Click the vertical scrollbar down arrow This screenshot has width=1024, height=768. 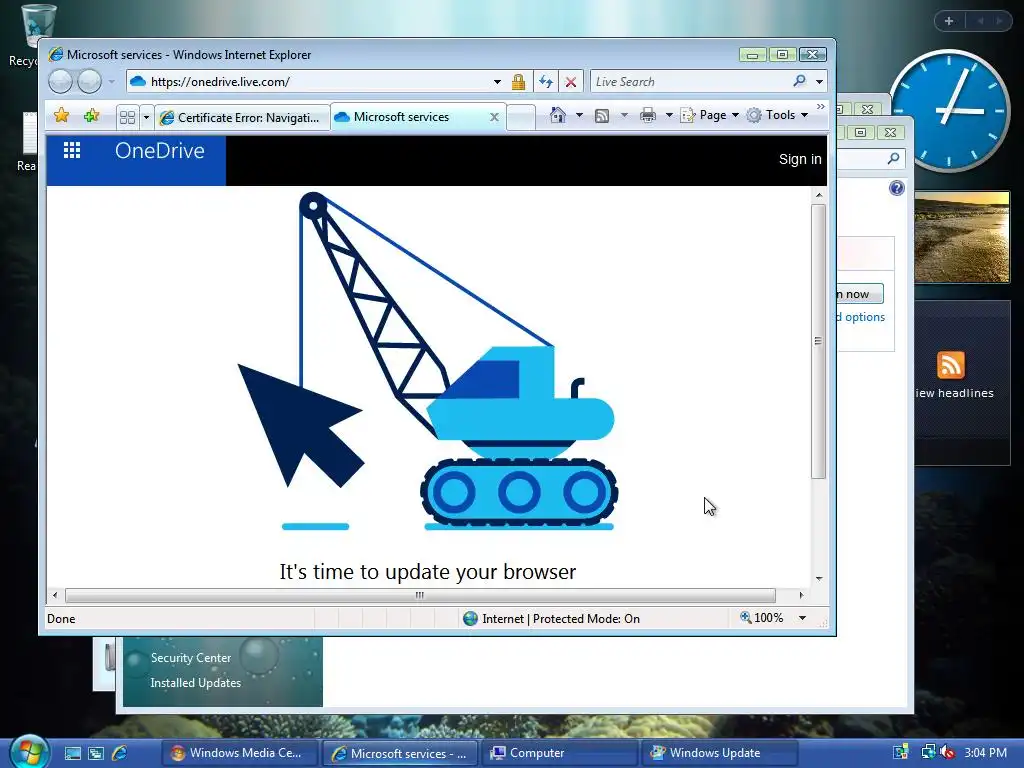pos(818,579)
